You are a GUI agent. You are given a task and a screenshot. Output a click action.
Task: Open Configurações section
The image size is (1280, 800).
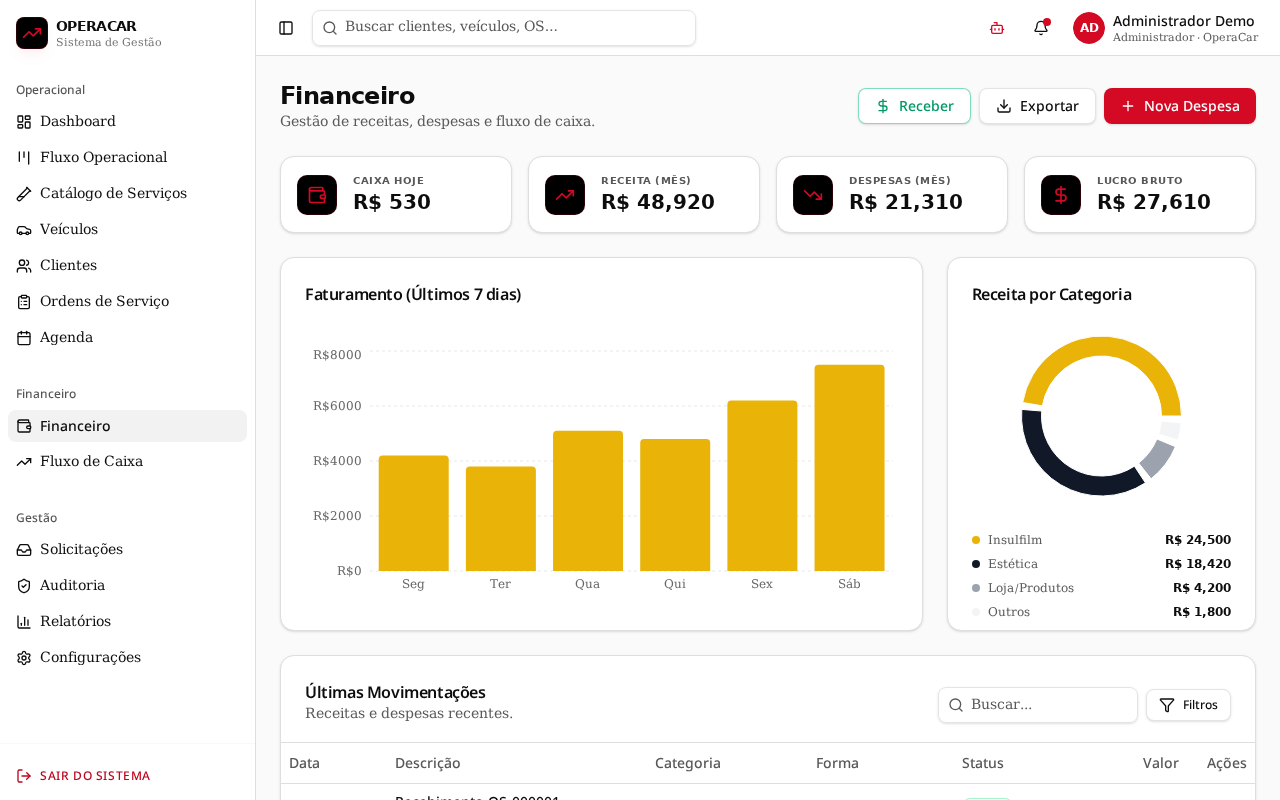[x=127, y=658]
